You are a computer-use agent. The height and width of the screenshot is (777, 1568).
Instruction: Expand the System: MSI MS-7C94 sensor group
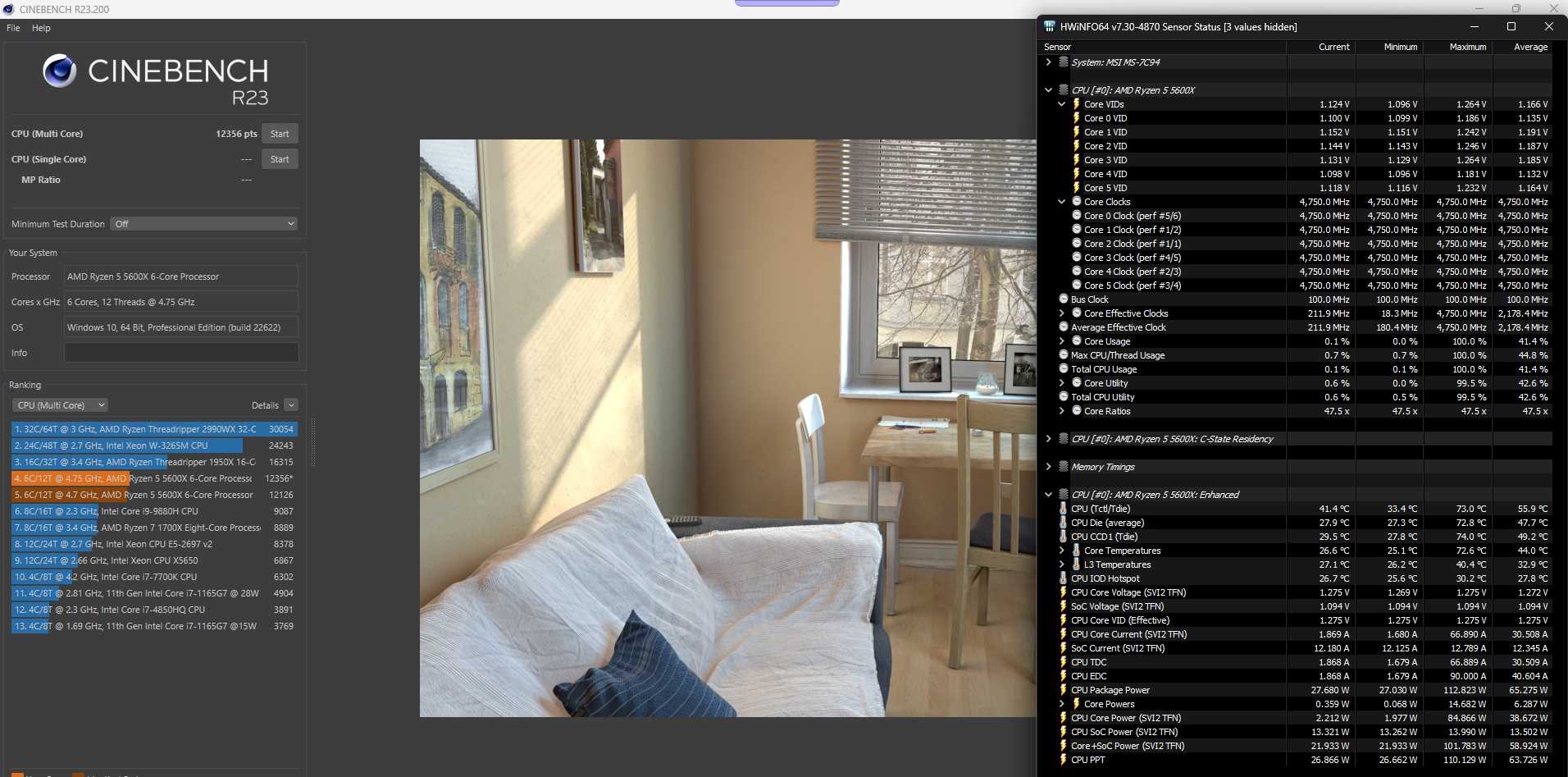[x=1048, y=62]
